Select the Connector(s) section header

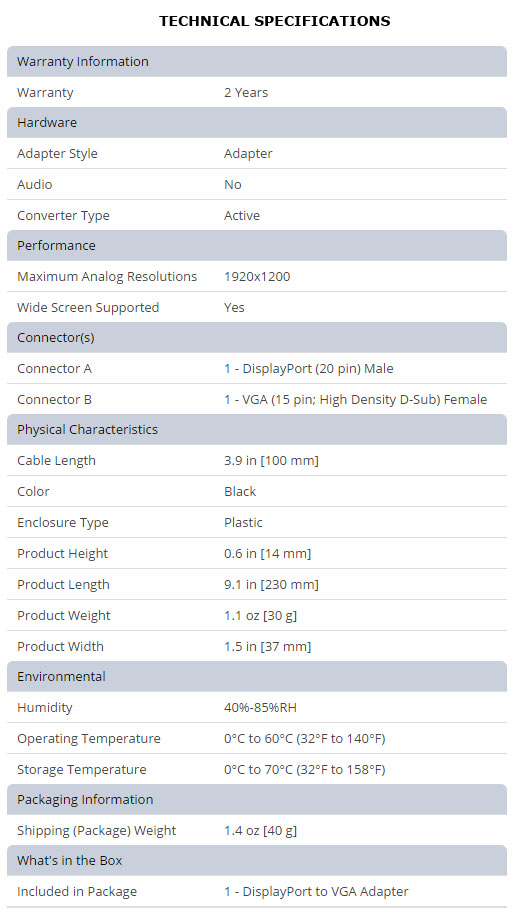coord(257,337)
